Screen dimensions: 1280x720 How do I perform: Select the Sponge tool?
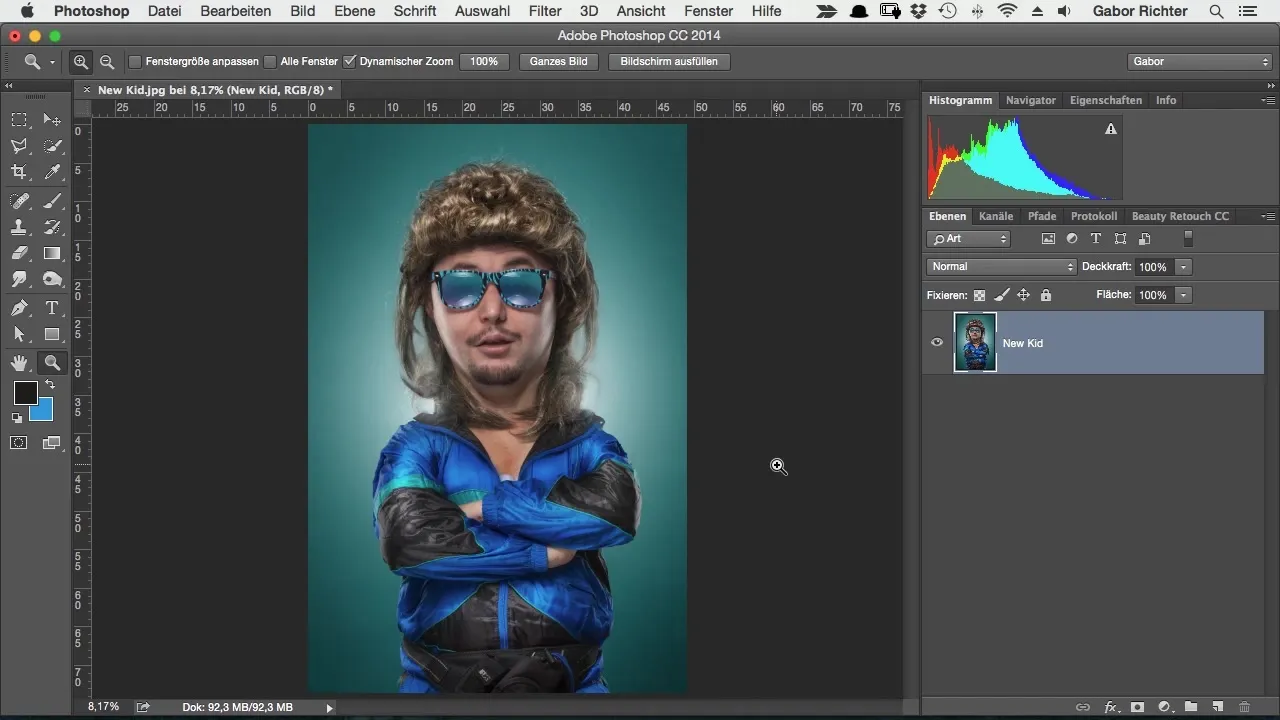52,279
